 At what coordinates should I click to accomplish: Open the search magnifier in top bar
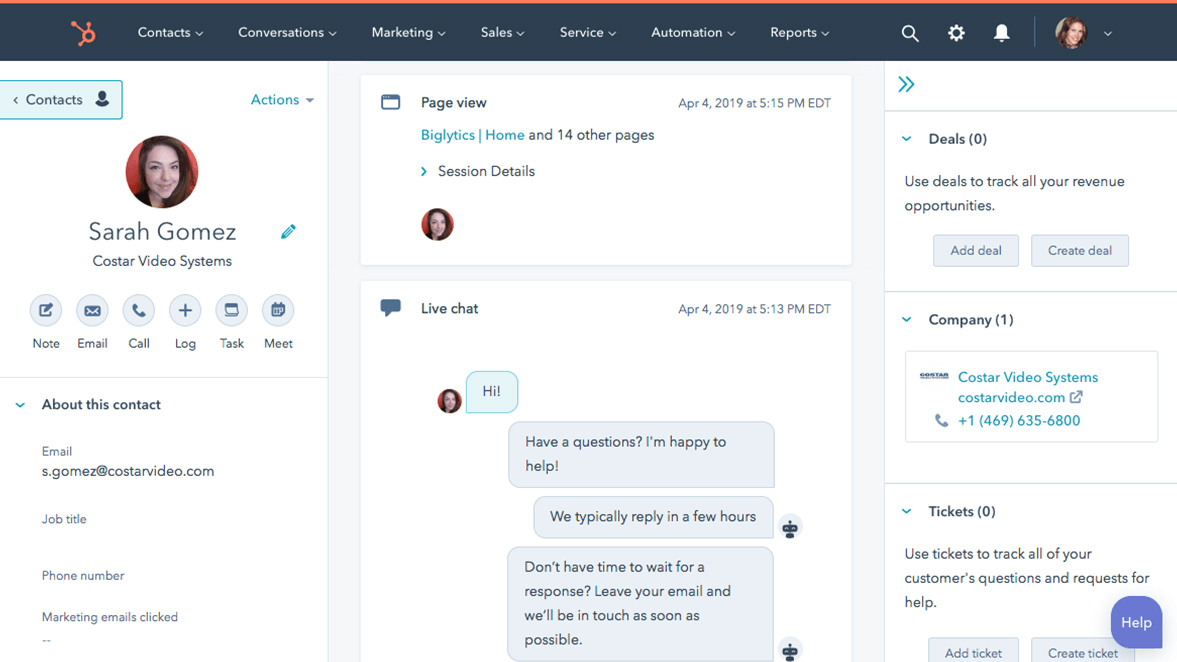point(909,33)
